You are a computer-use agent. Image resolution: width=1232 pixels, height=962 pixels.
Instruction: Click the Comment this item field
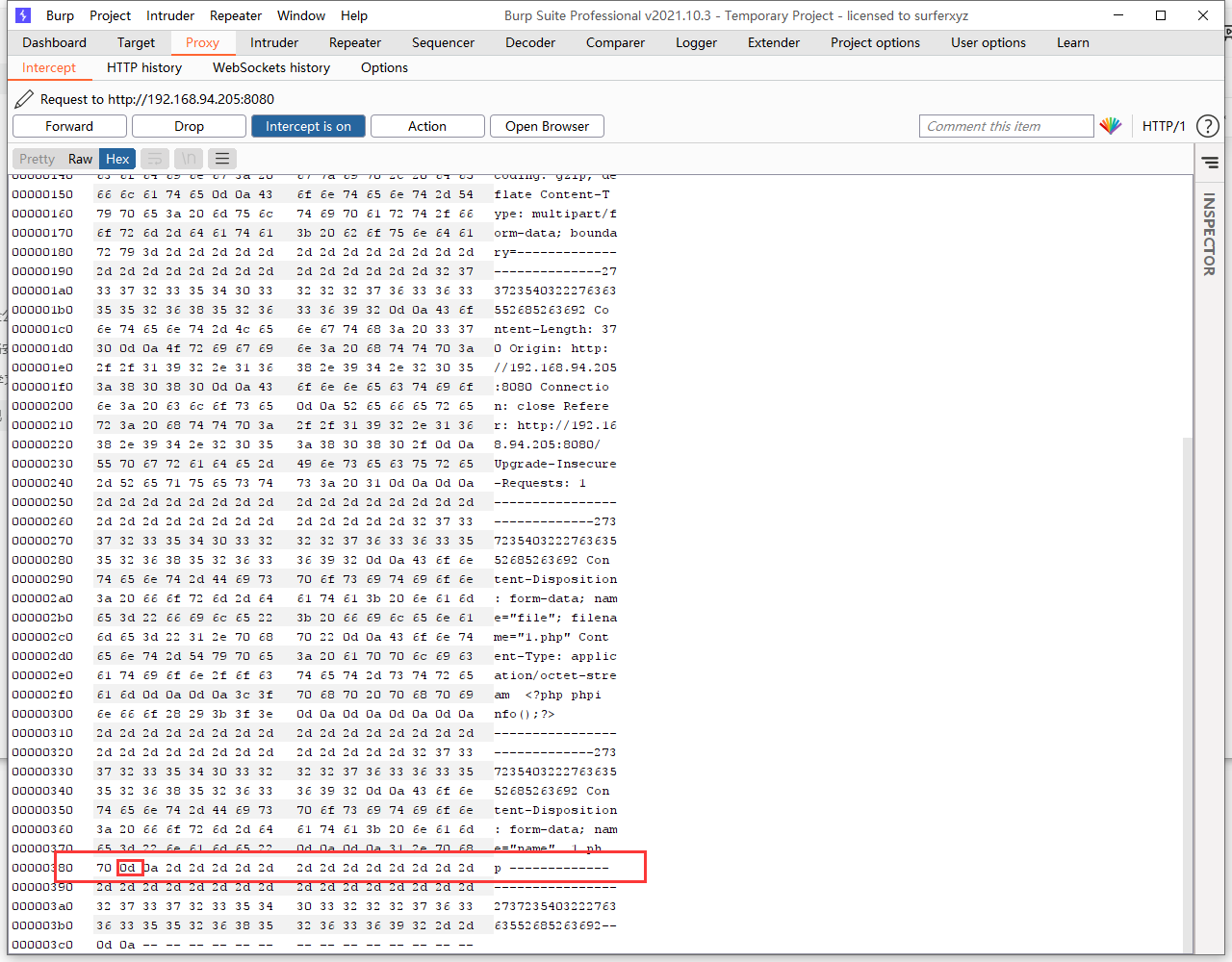click(1006, 126)
